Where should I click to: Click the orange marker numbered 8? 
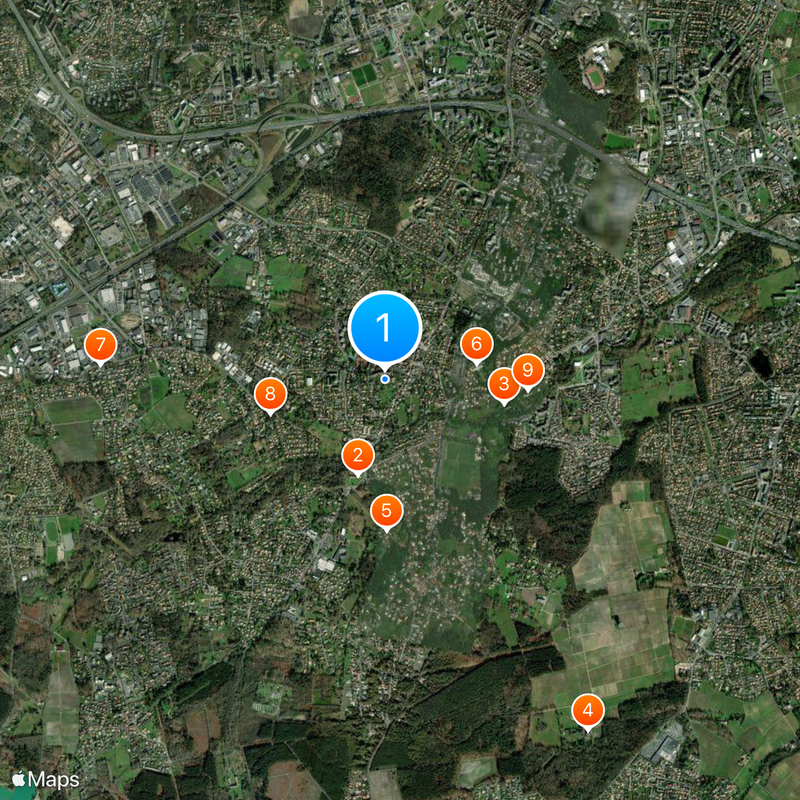(270, 394)
